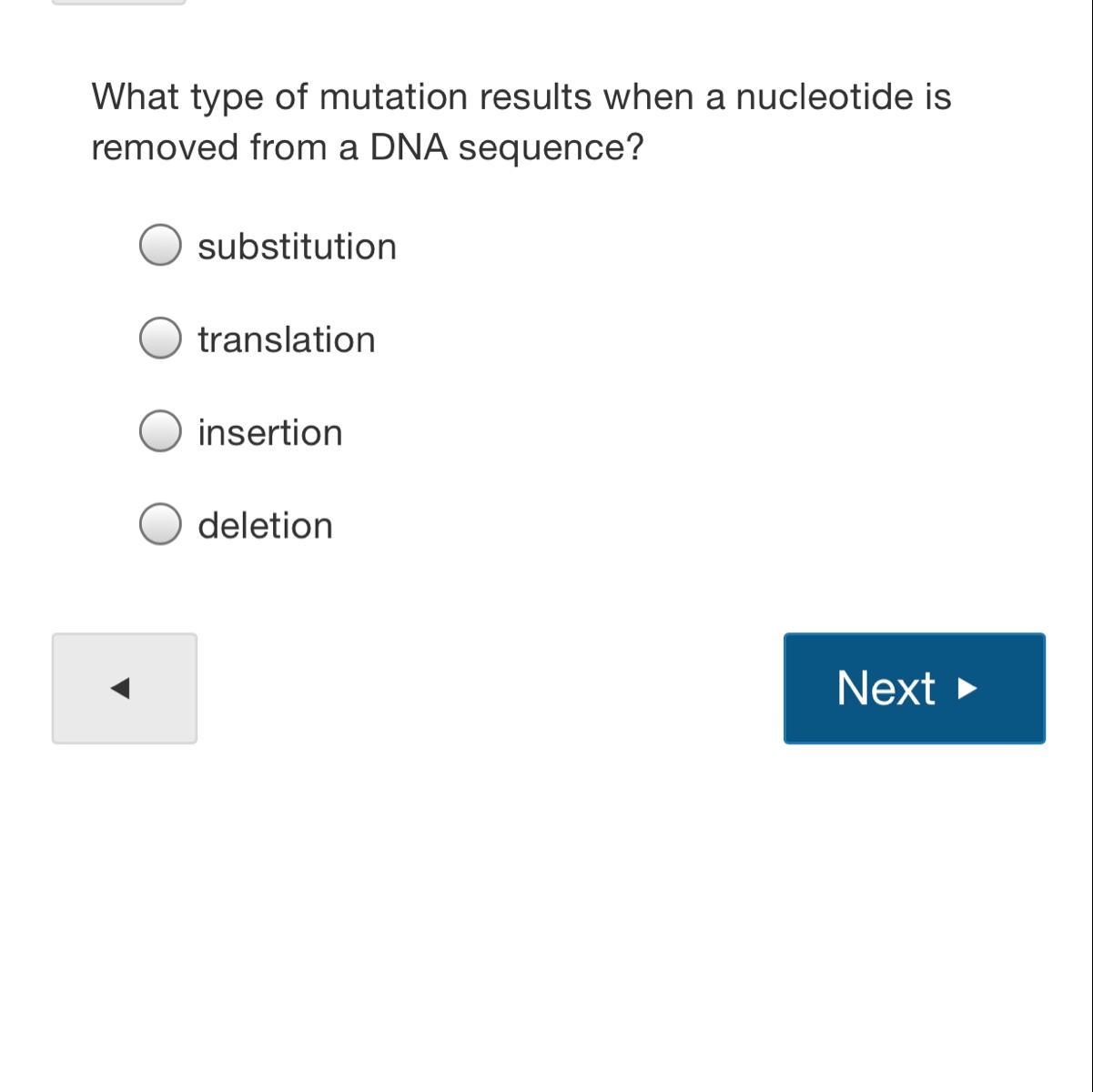Click the "insertion" answer label text
The image size is (1093, 1092).
click(270, 432)
